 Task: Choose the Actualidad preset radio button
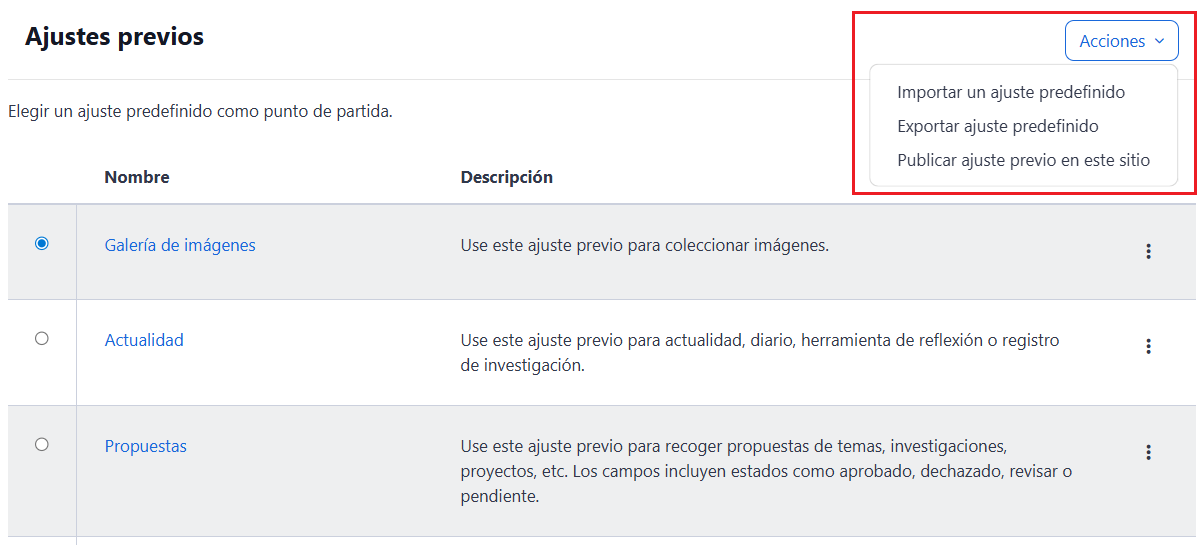pyautogui.click(x=42, y=339)
